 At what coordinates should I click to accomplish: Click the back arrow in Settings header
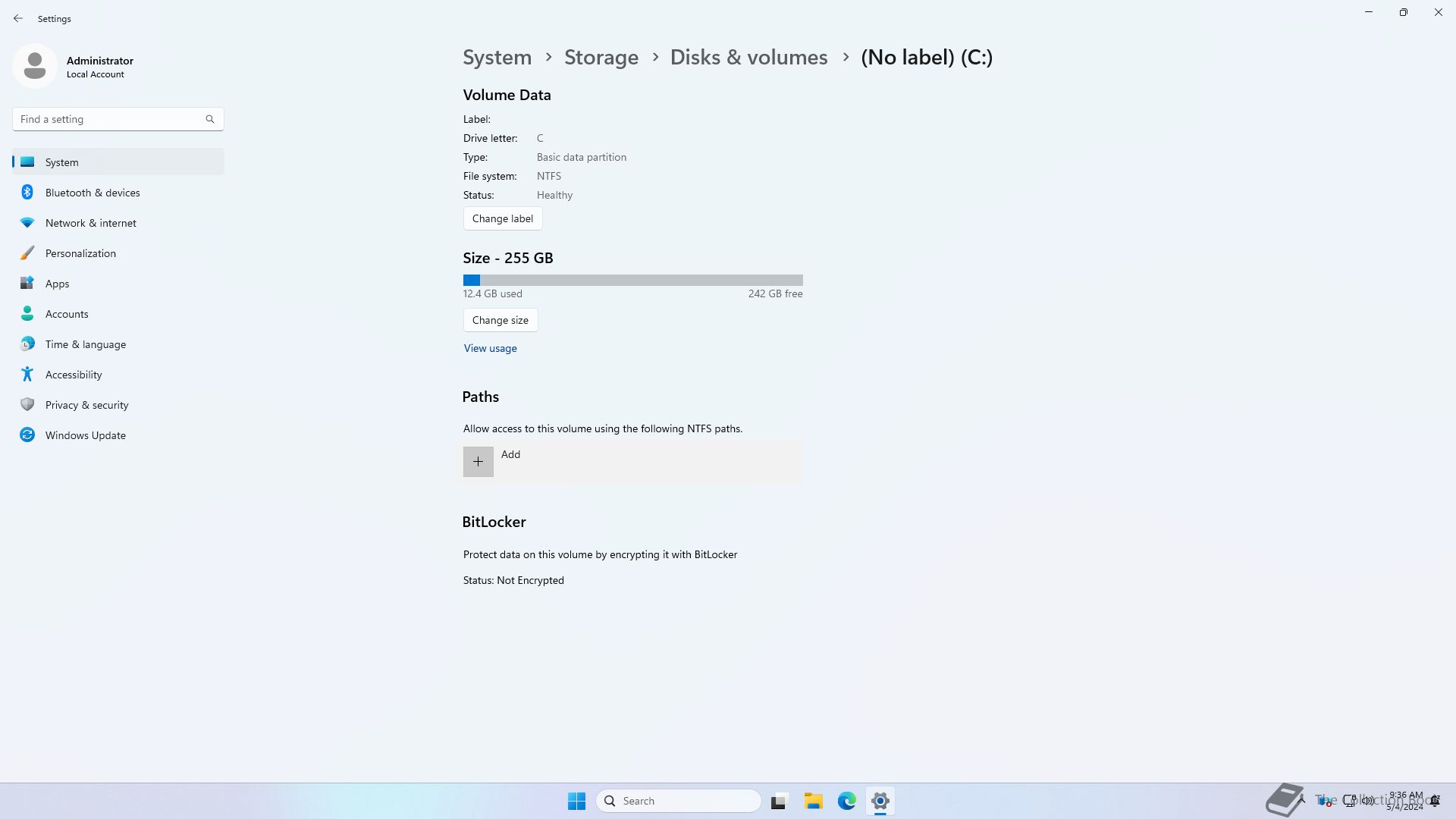18,18
